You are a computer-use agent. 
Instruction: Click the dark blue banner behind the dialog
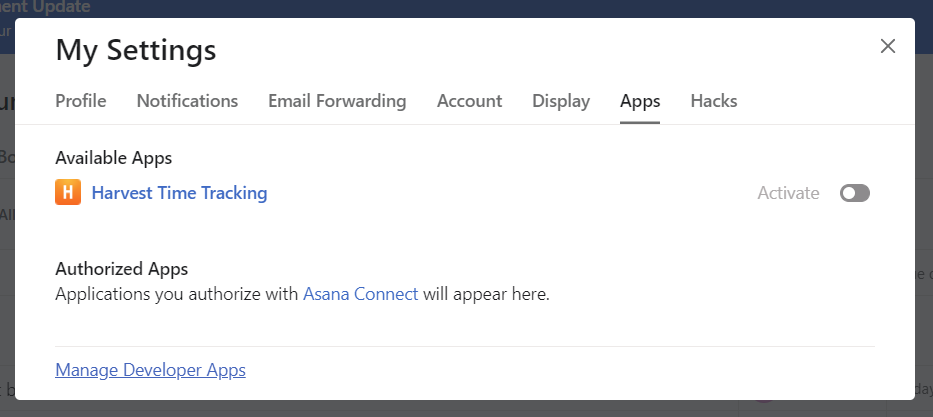click(x=500, y=8)
